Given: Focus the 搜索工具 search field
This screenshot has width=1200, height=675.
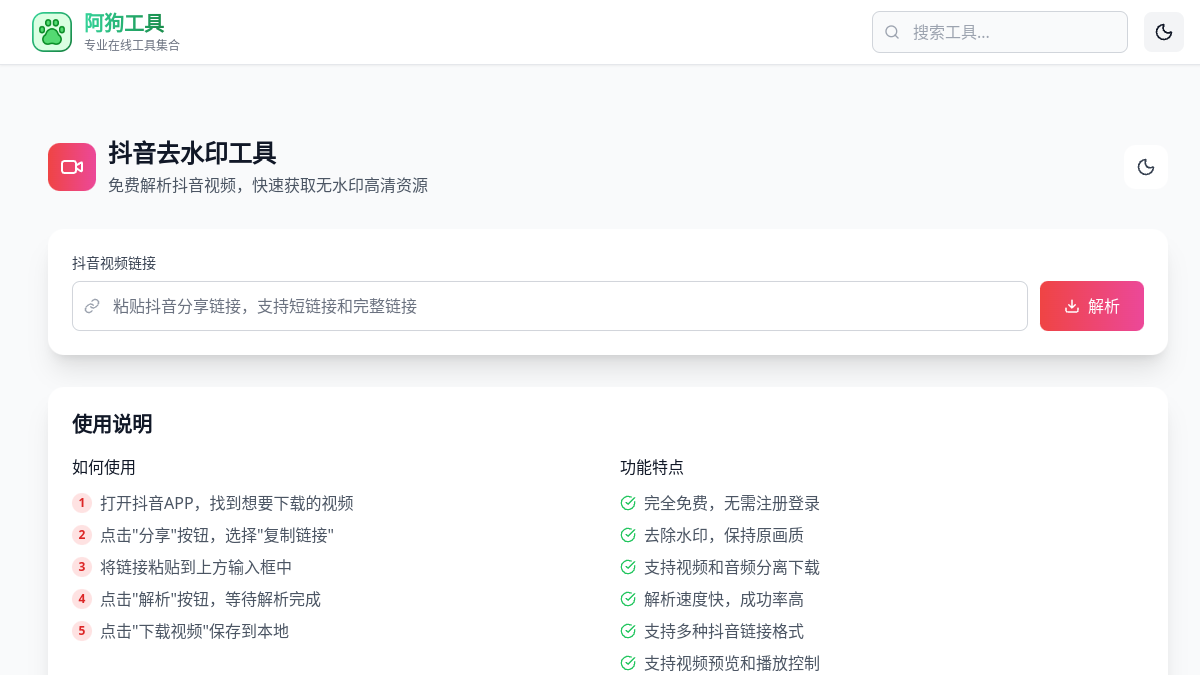Looking at the screenshot, I should [x=1000, y=32].
